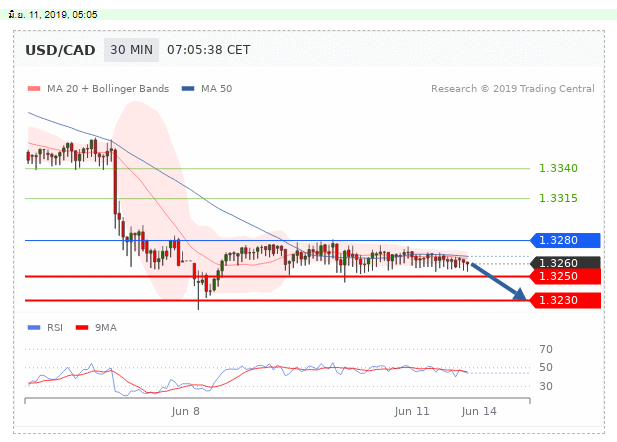The height and width of the screenshot is (442, 617).
Task: Click the blue RSI legend swatch
Action: (x=34, y=327)
